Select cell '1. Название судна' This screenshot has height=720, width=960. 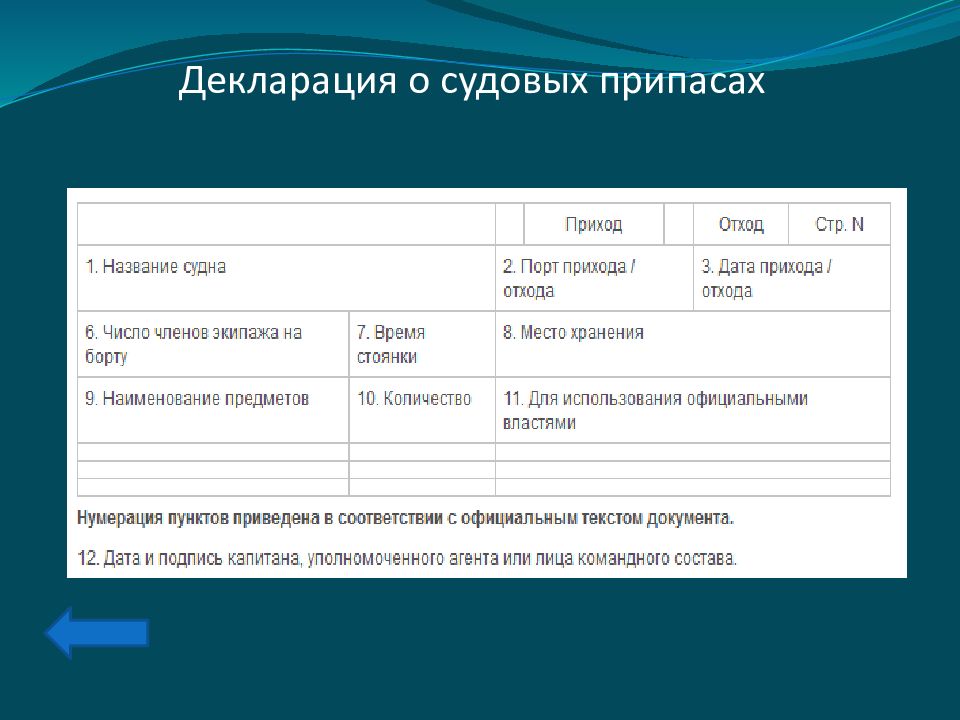(286, 278)
